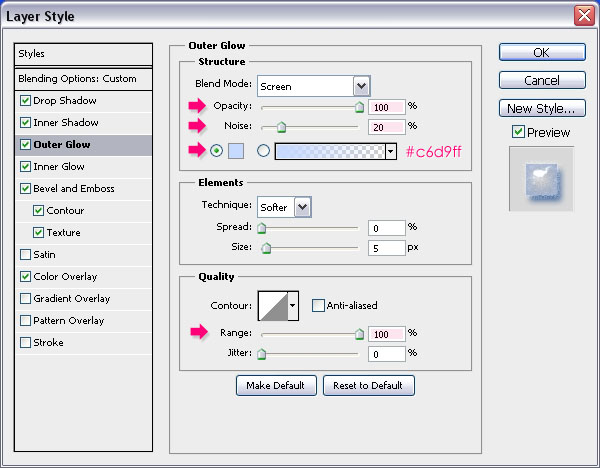Open the gradient picker dropdown arrow
Viewport: 600px width, 468px height.
point(391,152)
